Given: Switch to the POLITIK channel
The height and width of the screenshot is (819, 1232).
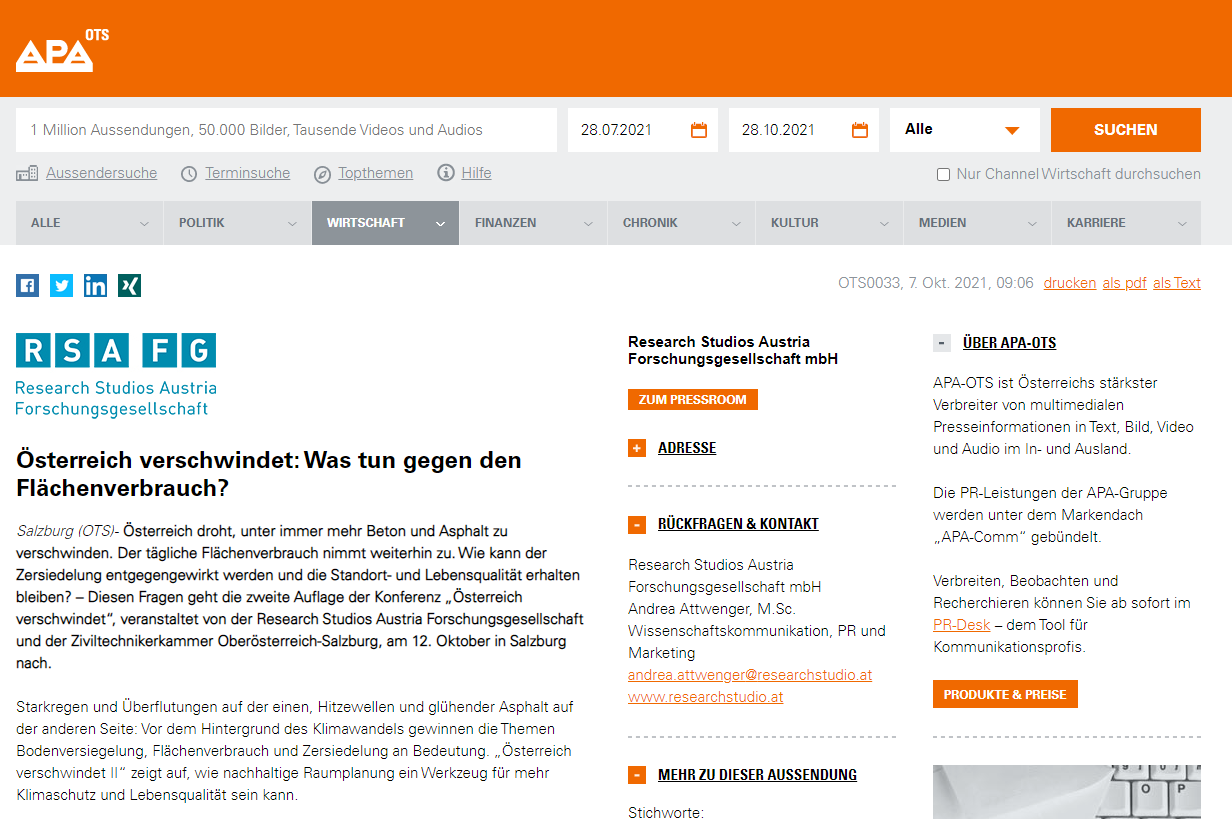Looking at the screenshot, I should (237, 223).
